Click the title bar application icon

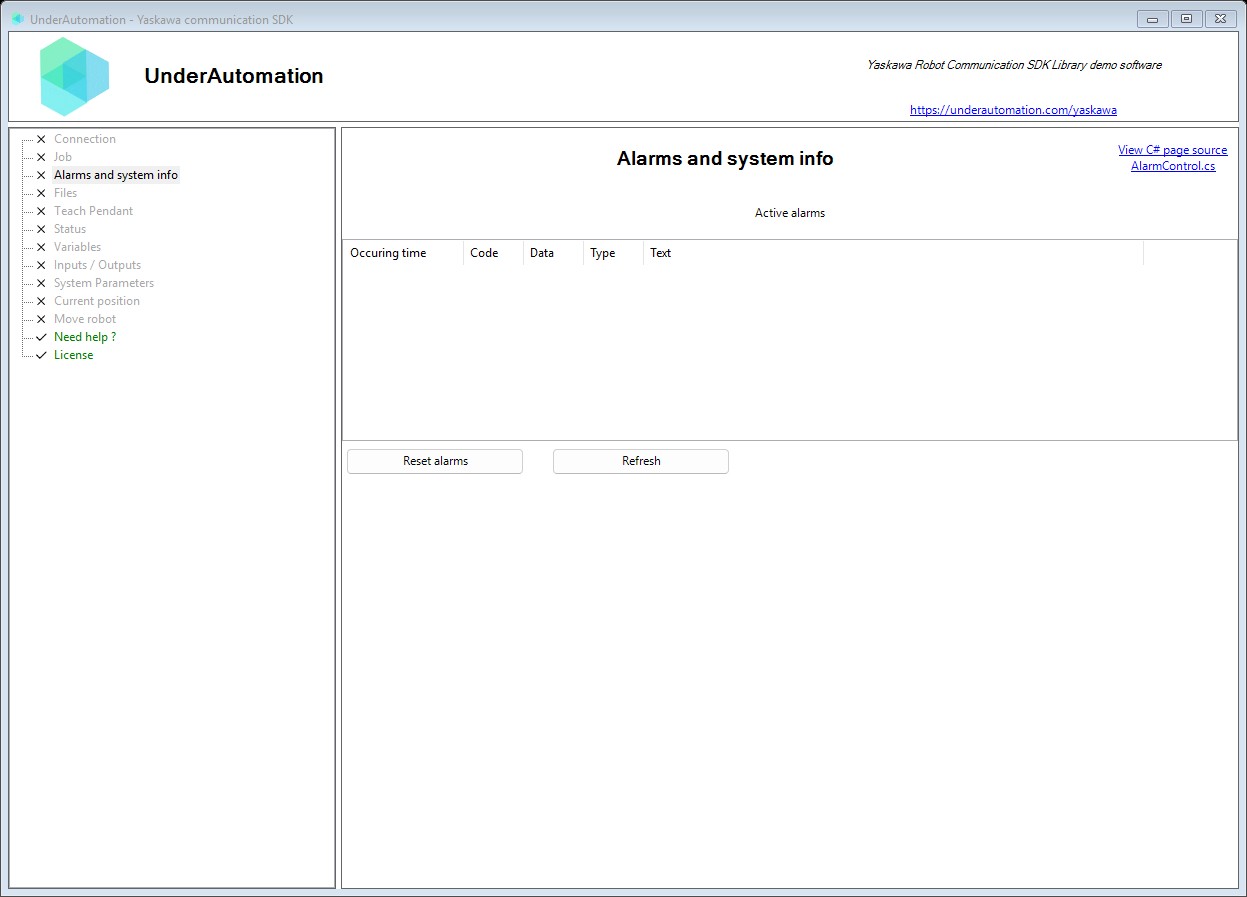[x=18, y=19]
